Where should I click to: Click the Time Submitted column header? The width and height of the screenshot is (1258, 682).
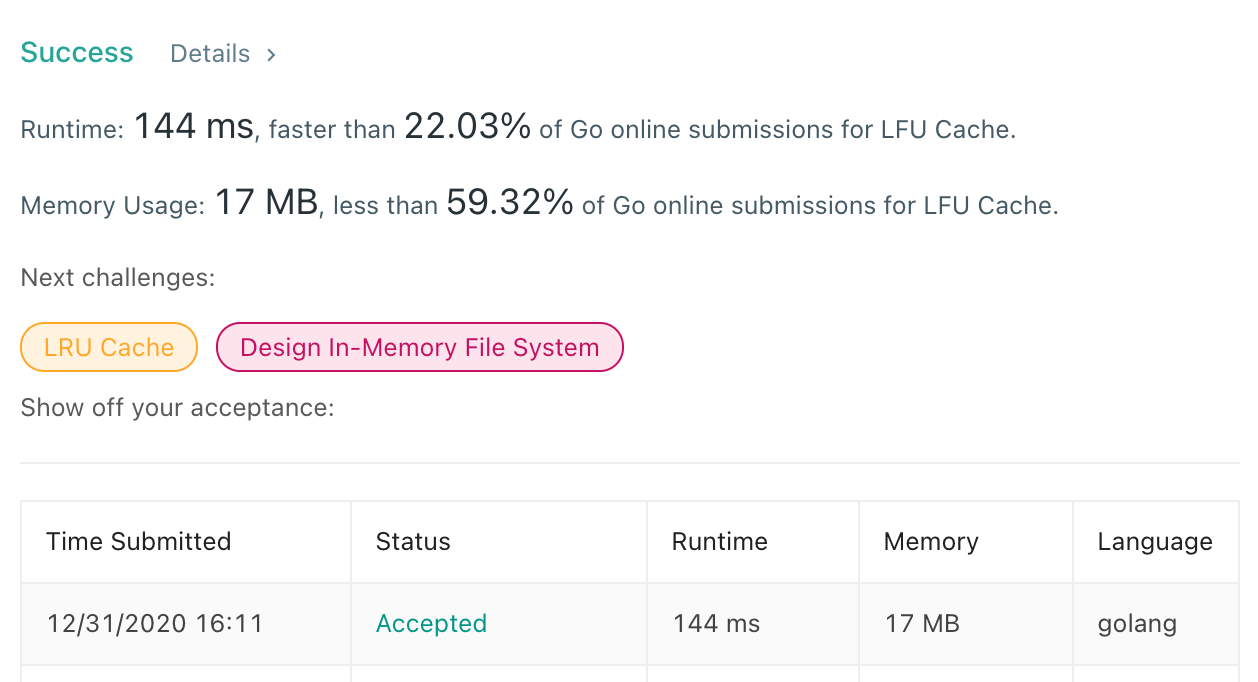pyautogui.click(x=139, y=542)
